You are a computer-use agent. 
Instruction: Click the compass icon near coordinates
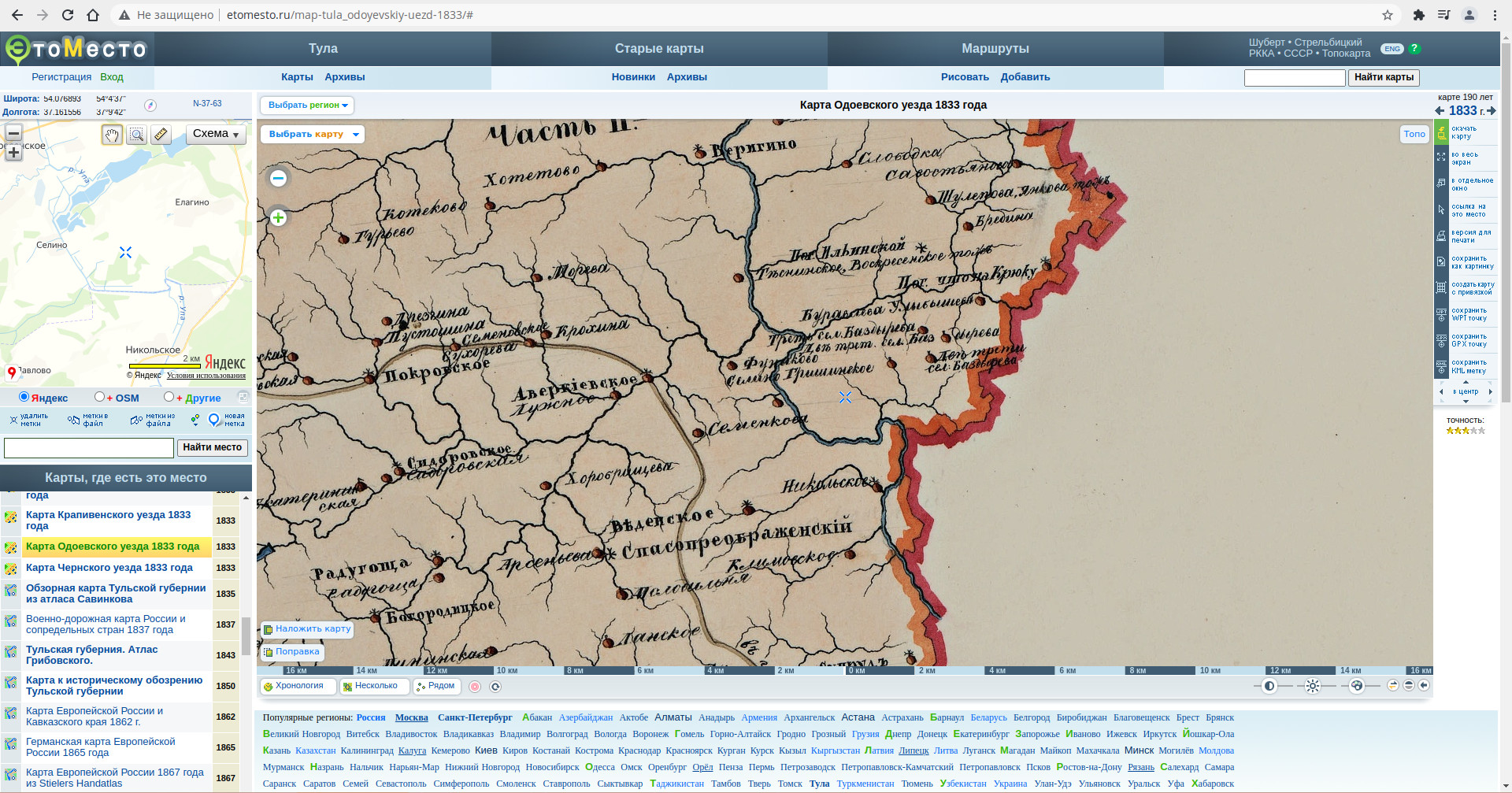click(x=150, y=105)
